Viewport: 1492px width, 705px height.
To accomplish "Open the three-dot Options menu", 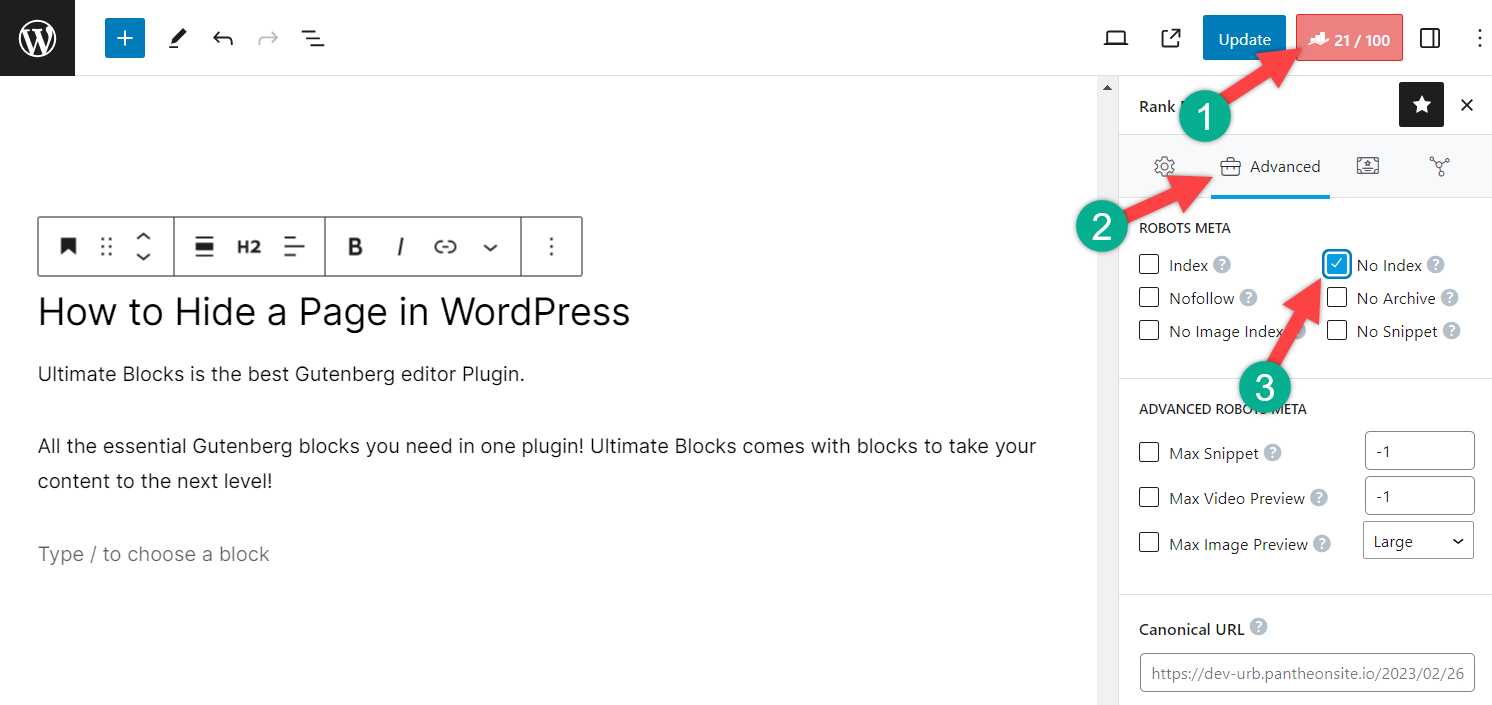I will point(1479,39).
